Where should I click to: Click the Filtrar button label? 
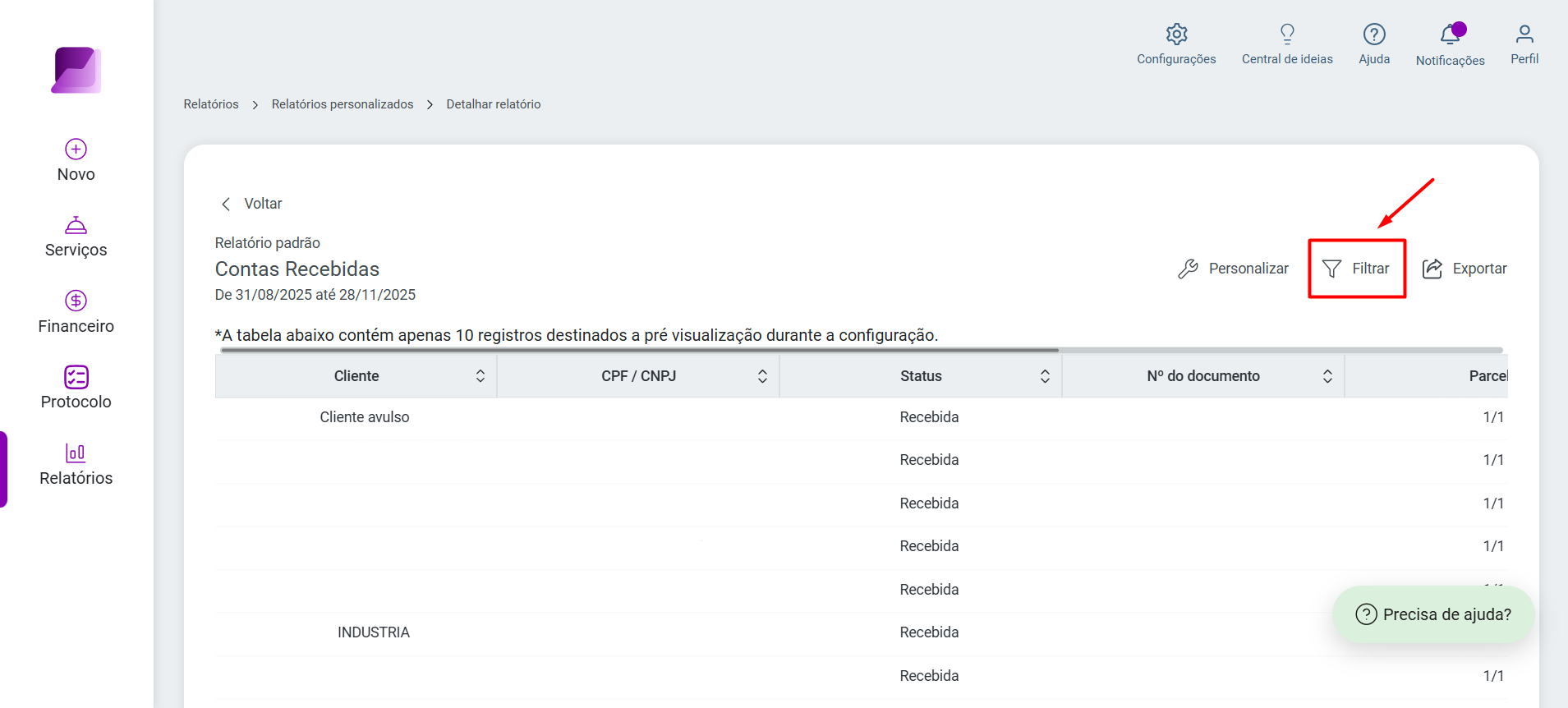point(1371,269)
